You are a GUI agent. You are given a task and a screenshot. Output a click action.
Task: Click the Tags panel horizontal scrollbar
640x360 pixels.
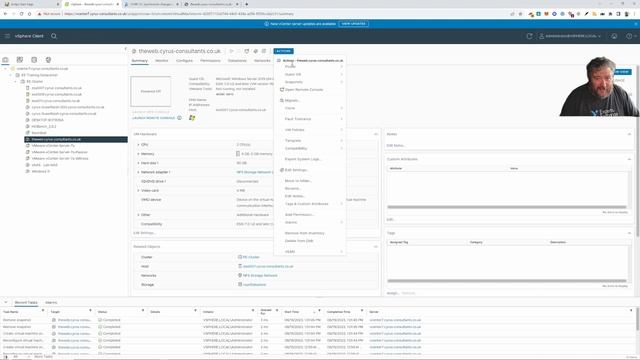click(x=507, y=281)
